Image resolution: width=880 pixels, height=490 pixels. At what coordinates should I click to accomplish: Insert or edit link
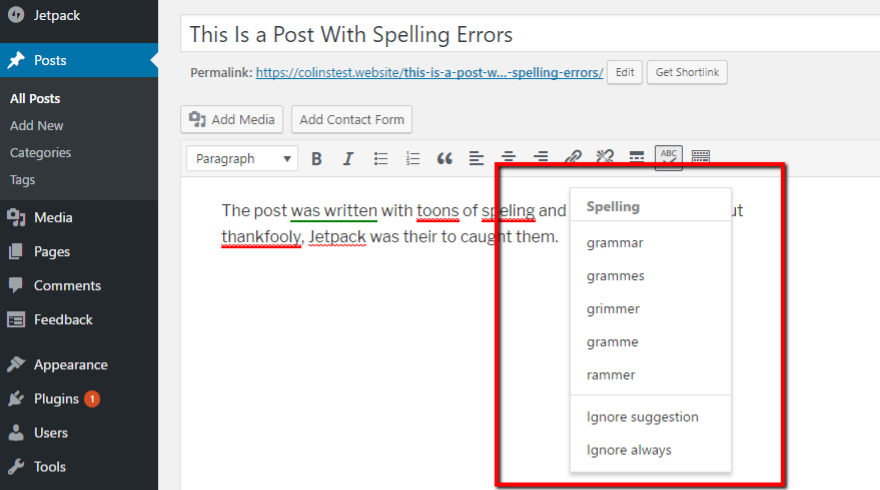click(572, 157)
